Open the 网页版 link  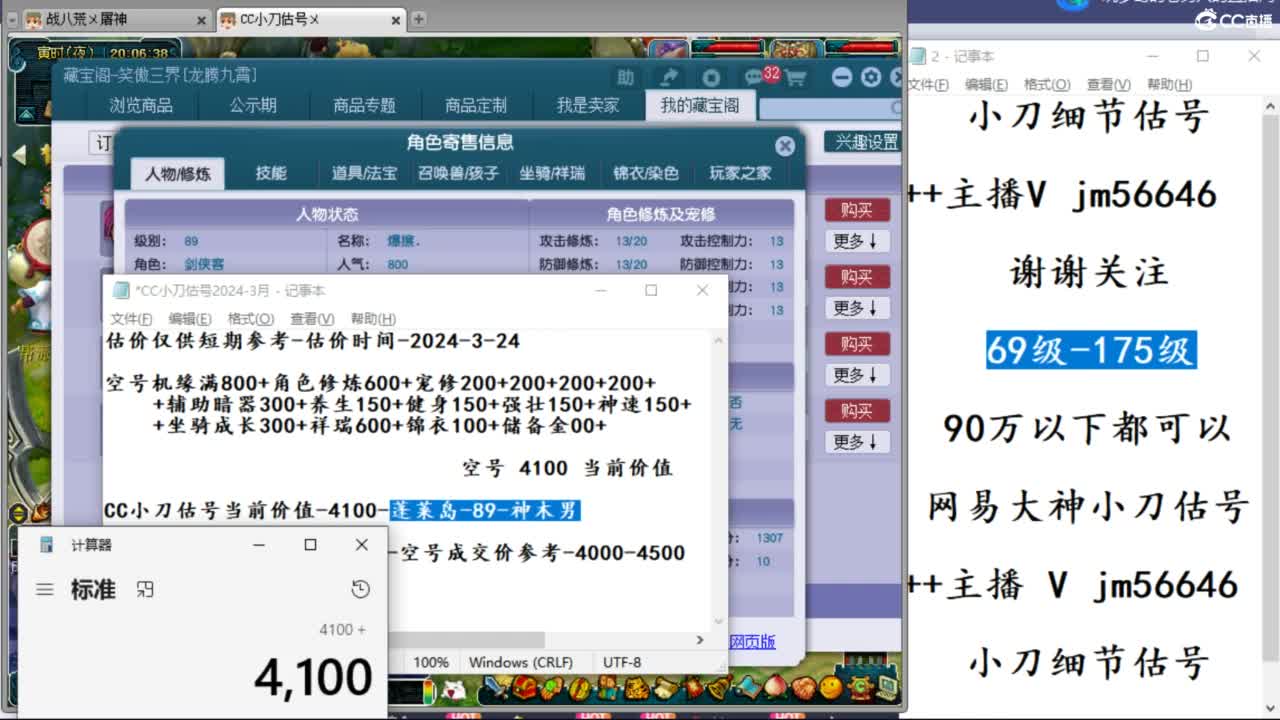coord(752,642)
